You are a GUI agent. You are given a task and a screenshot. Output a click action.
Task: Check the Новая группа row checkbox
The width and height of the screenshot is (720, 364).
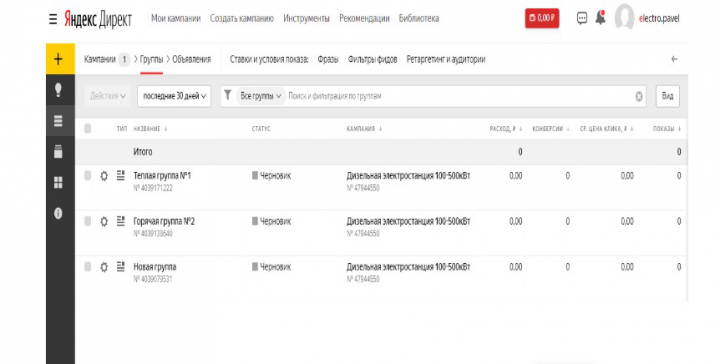click(x=88, y=267)
